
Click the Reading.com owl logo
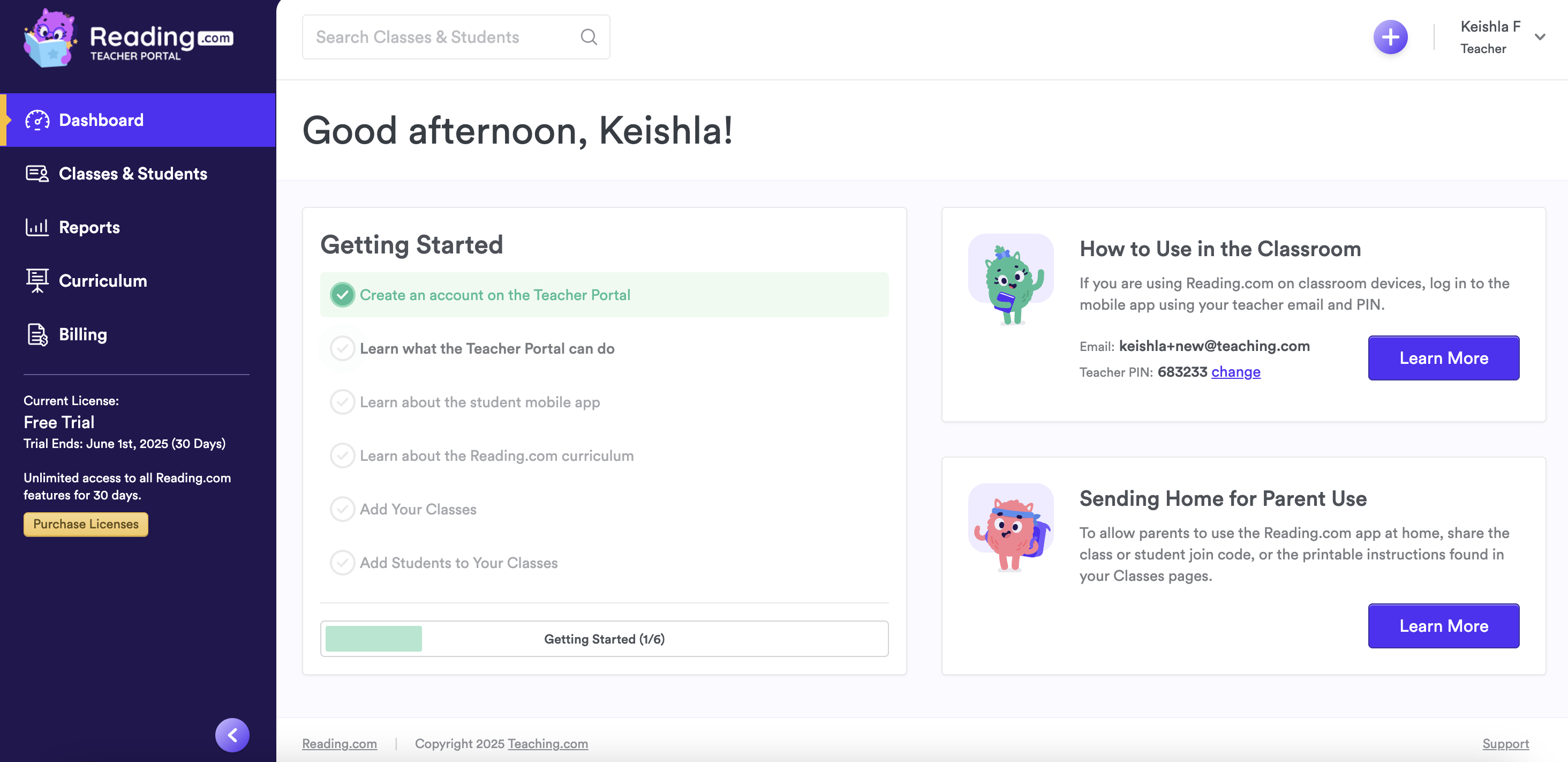[x=50, y=38]
